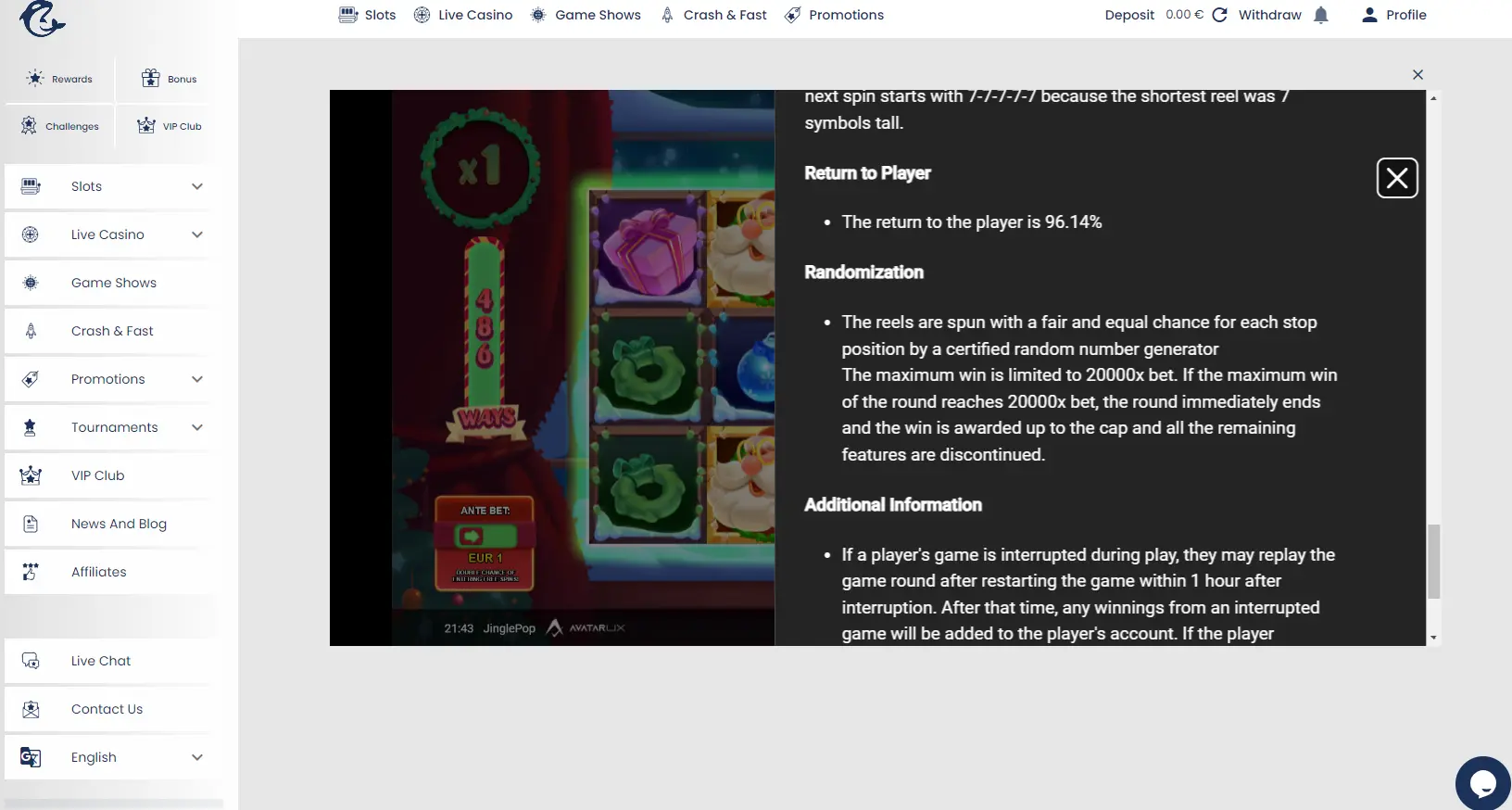Click the Return to Player heading
Image resolution: width=1512 pixels, height=810 pixels.
(867, 173)
